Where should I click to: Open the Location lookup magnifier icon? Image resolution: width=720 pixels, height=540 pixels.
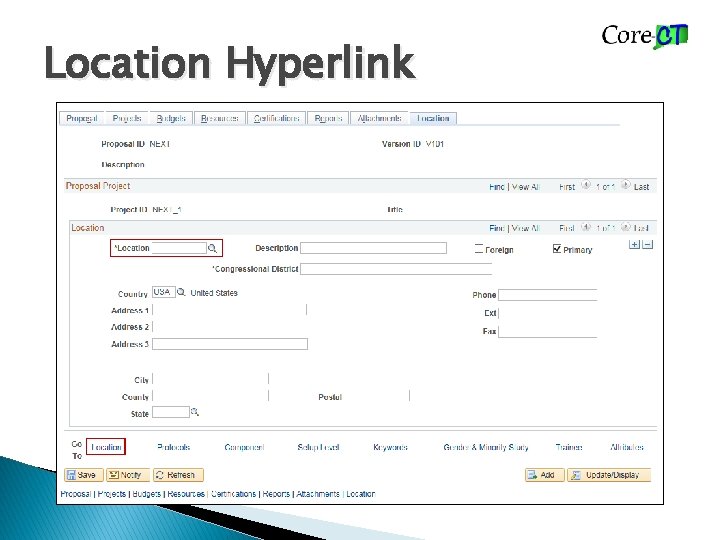pyautogui.click(x=212, y=248)
